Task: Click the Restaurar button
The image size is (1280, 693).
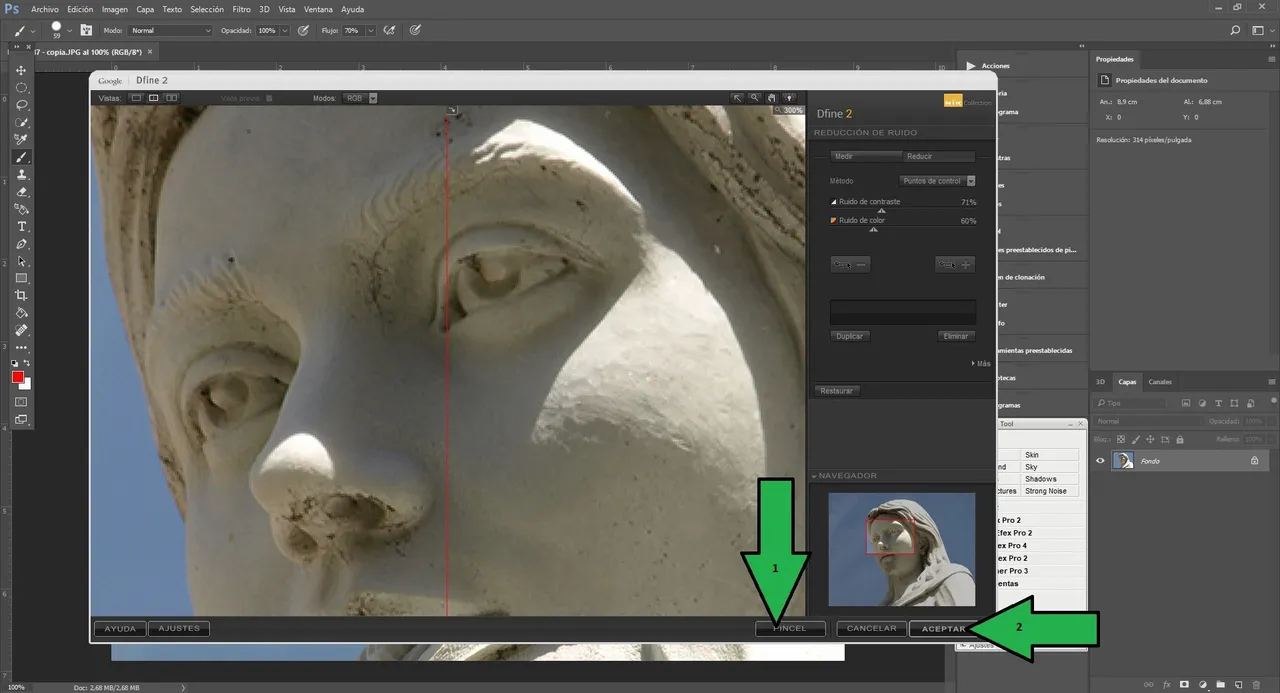Action: click(x=837, y=390)
